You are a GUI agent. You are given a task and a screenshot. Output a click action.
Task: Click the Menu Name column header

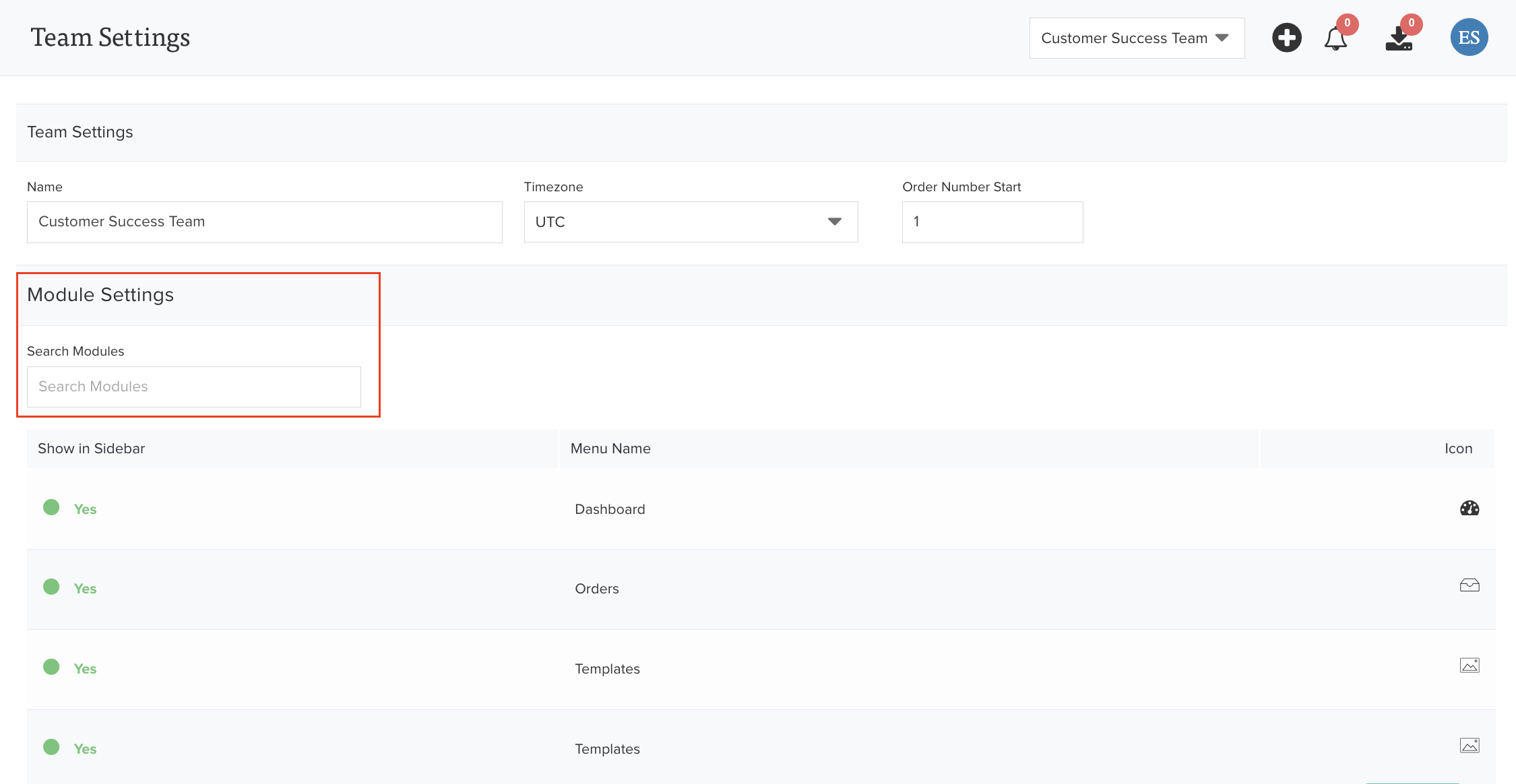pyautogui.click(x=610, y=449)
